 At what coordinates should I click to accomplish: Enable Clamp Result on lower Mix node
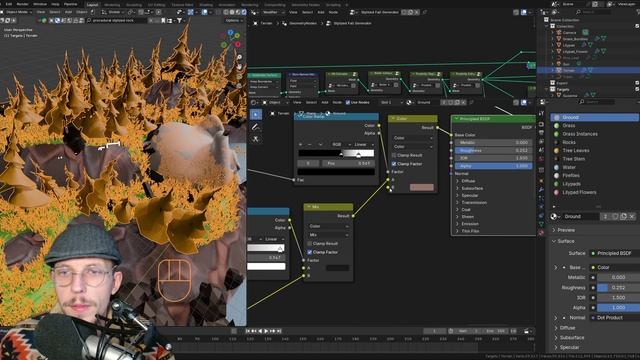click(x=309, y=244)
